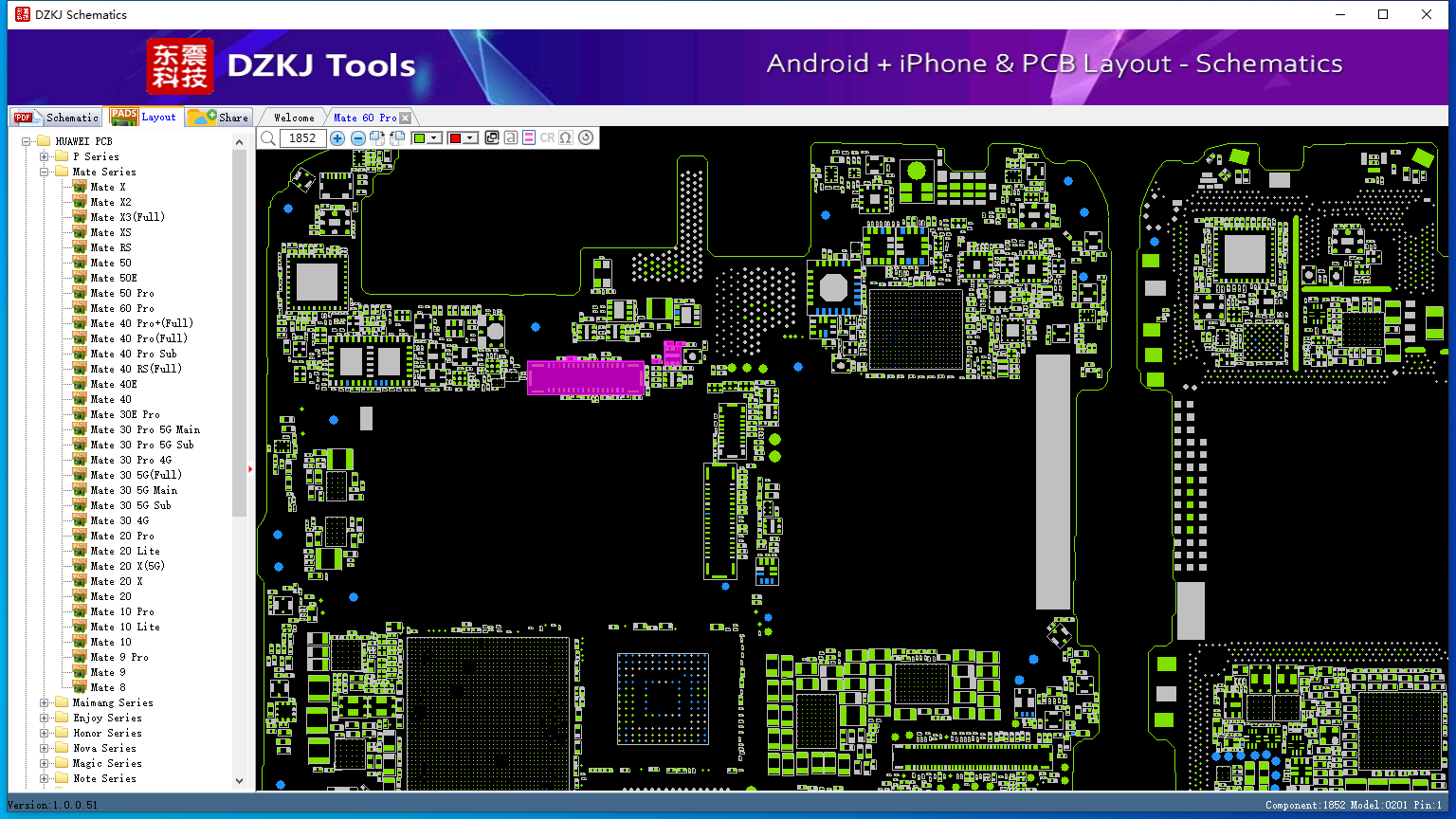Close the Mate 60 Pro tab
1456x819 pixels.
(x=406, y=118)
